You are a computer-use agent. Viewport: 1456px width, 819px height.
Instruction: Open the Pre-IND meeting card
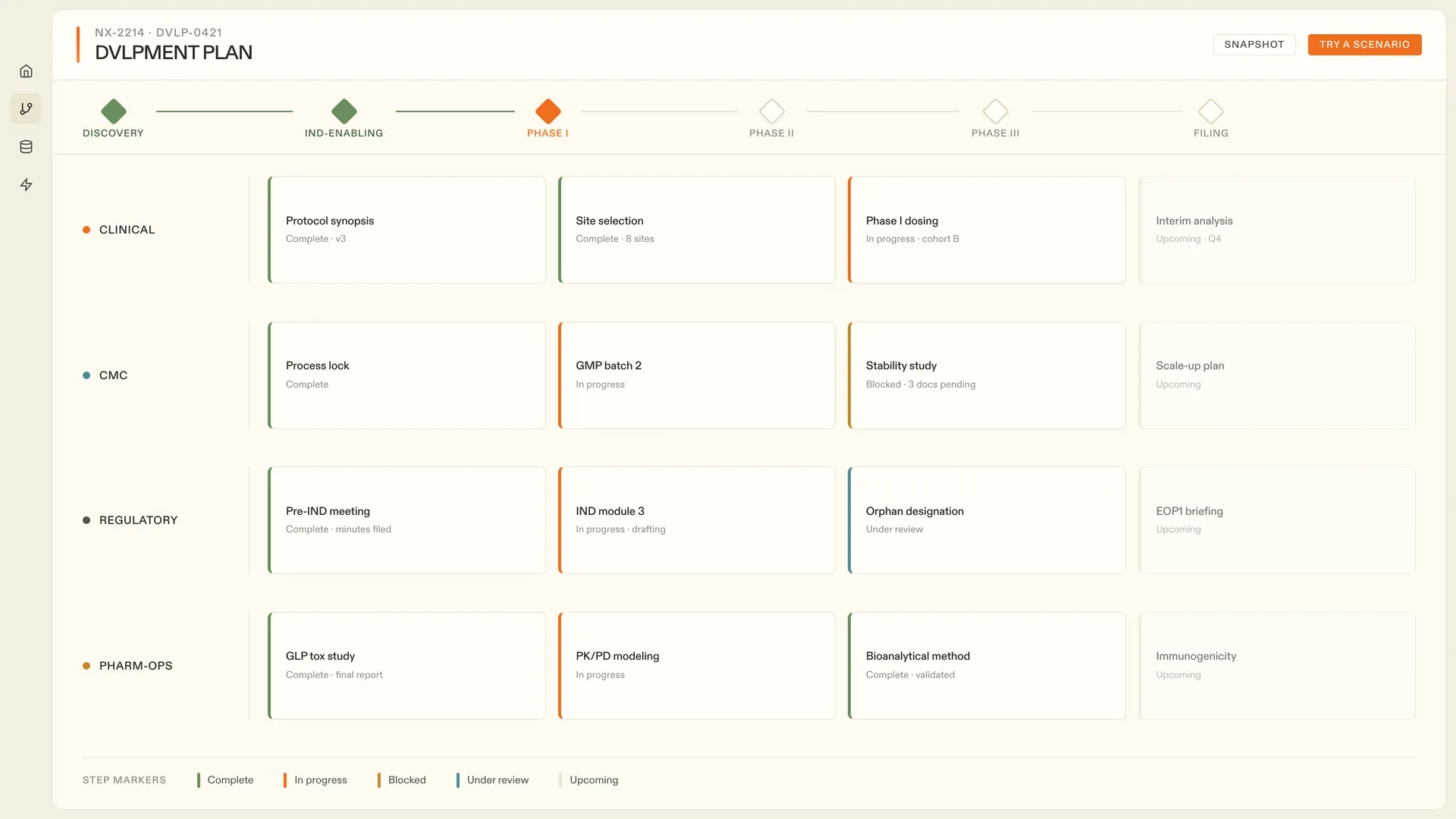[x=406, y=520]
